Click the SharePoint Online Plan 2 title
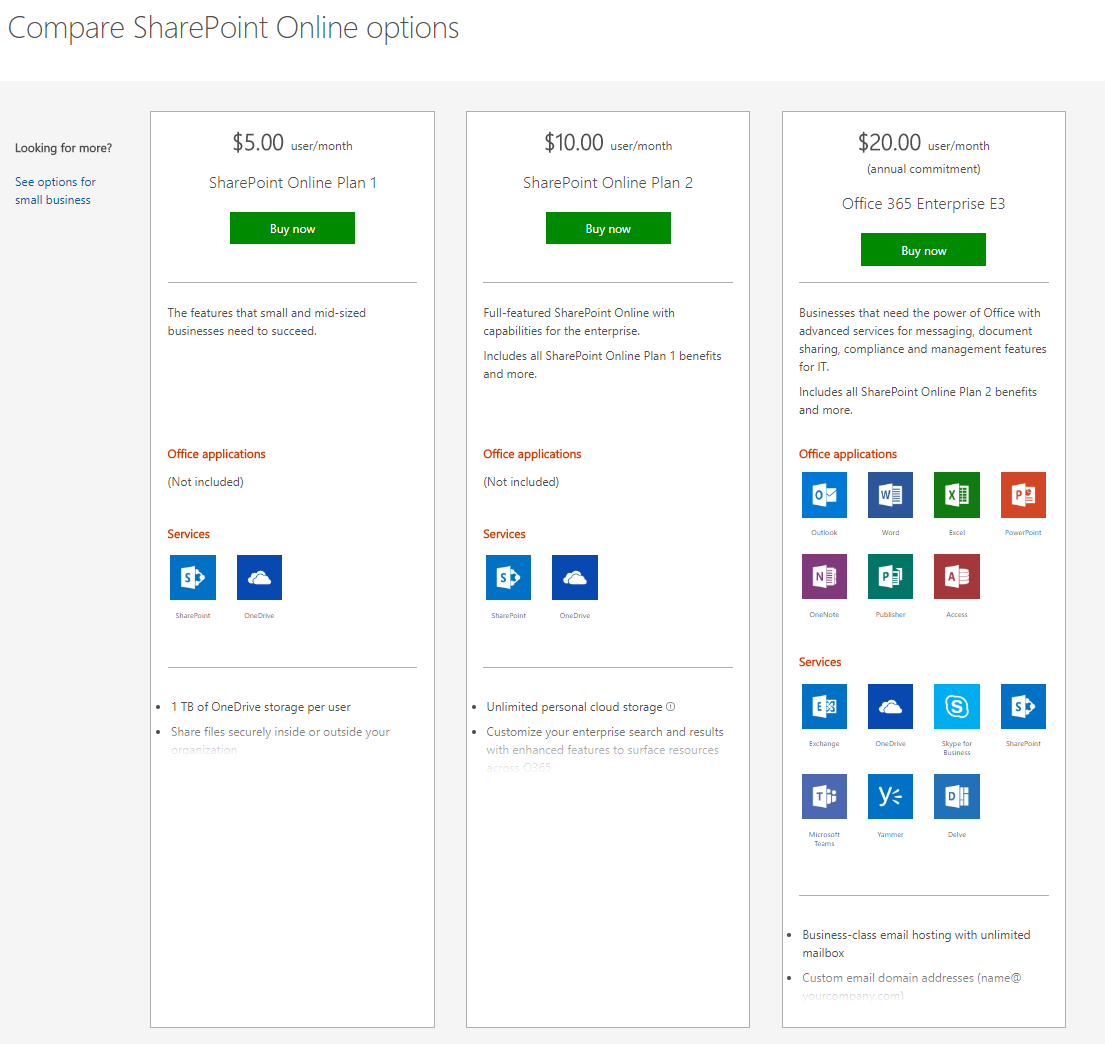The image size is (1105, 1044). (608, 183)
